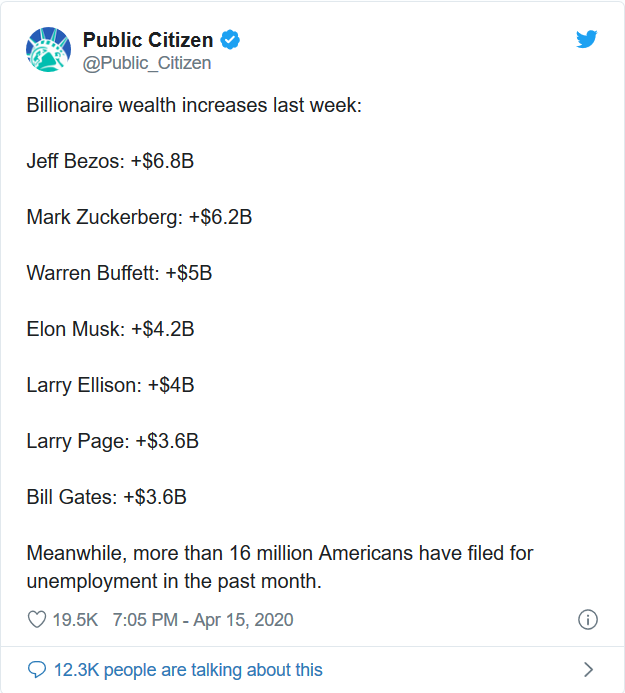The height and width of the screenshot is (693, 625).
Task: Click the Twitter bird logo
Action: click(x=587, y=40)
